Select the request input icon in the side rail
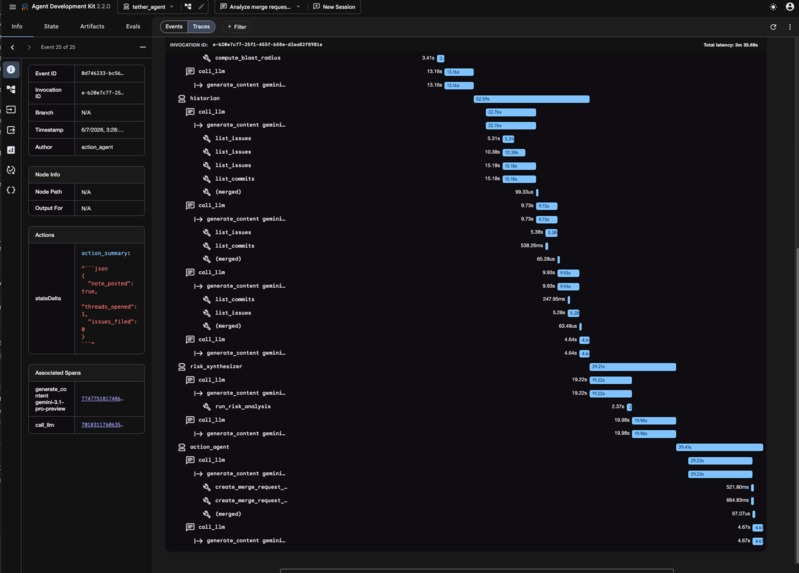 click(x=11, y=110)
